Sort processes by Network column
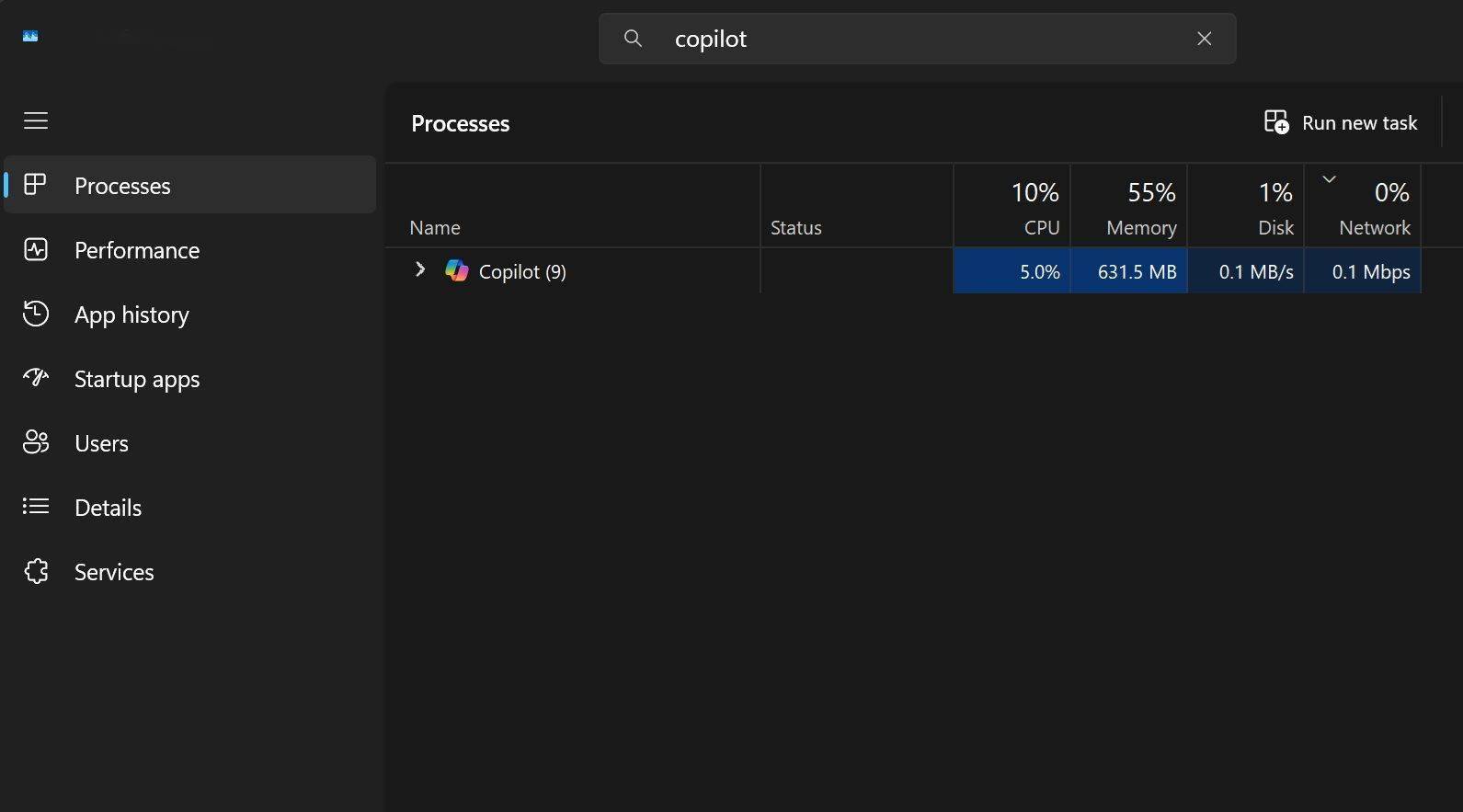1463x812 pixels. pos(1363,206)
